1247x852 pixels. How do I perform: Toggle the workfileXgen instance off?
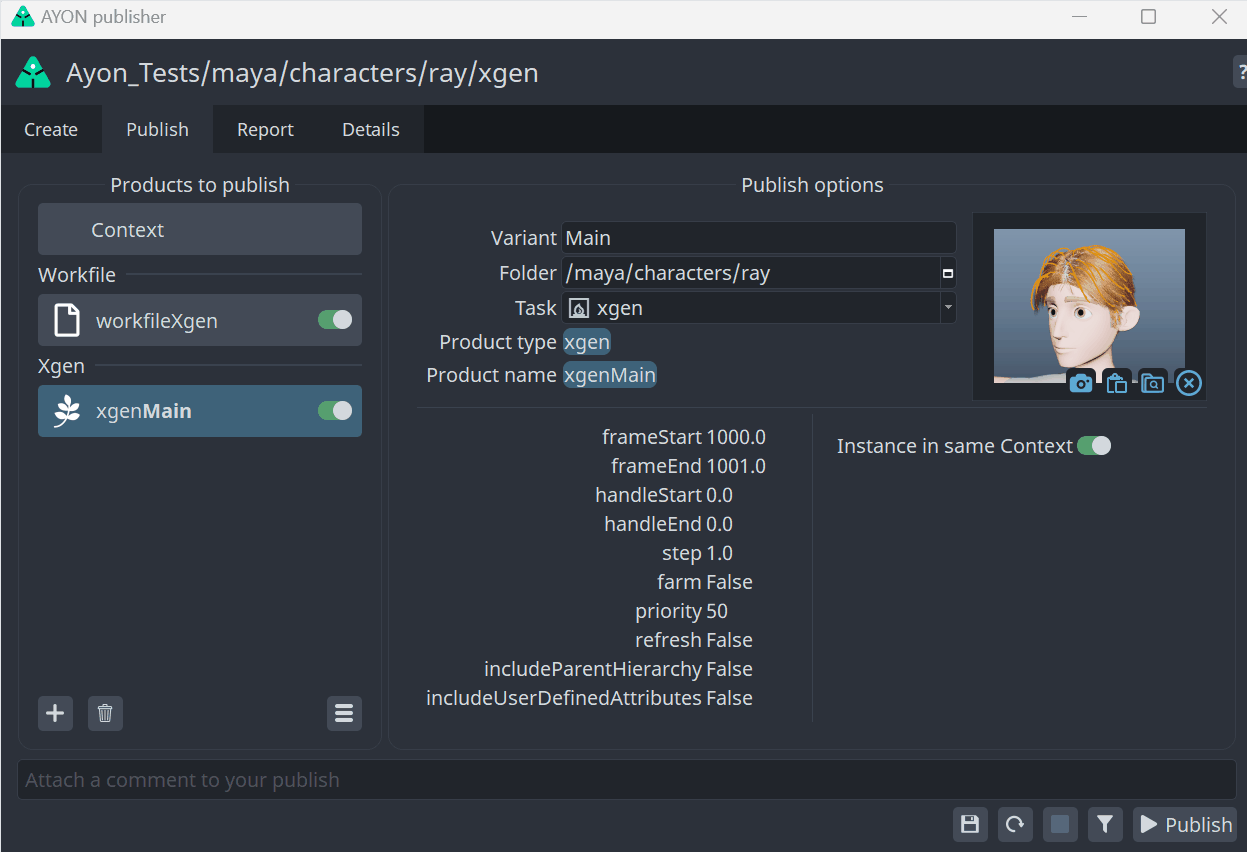335,320
